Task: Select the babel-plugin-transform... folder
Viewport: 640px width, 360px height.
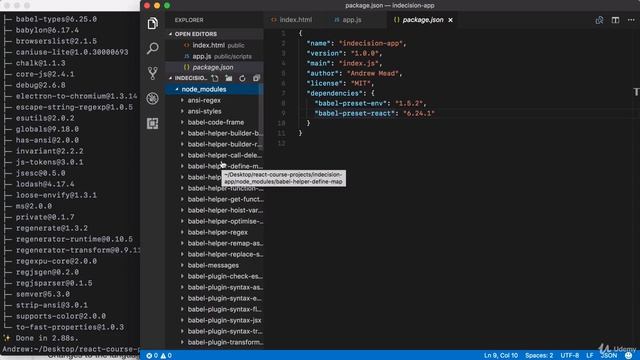Action: (214, 342)
